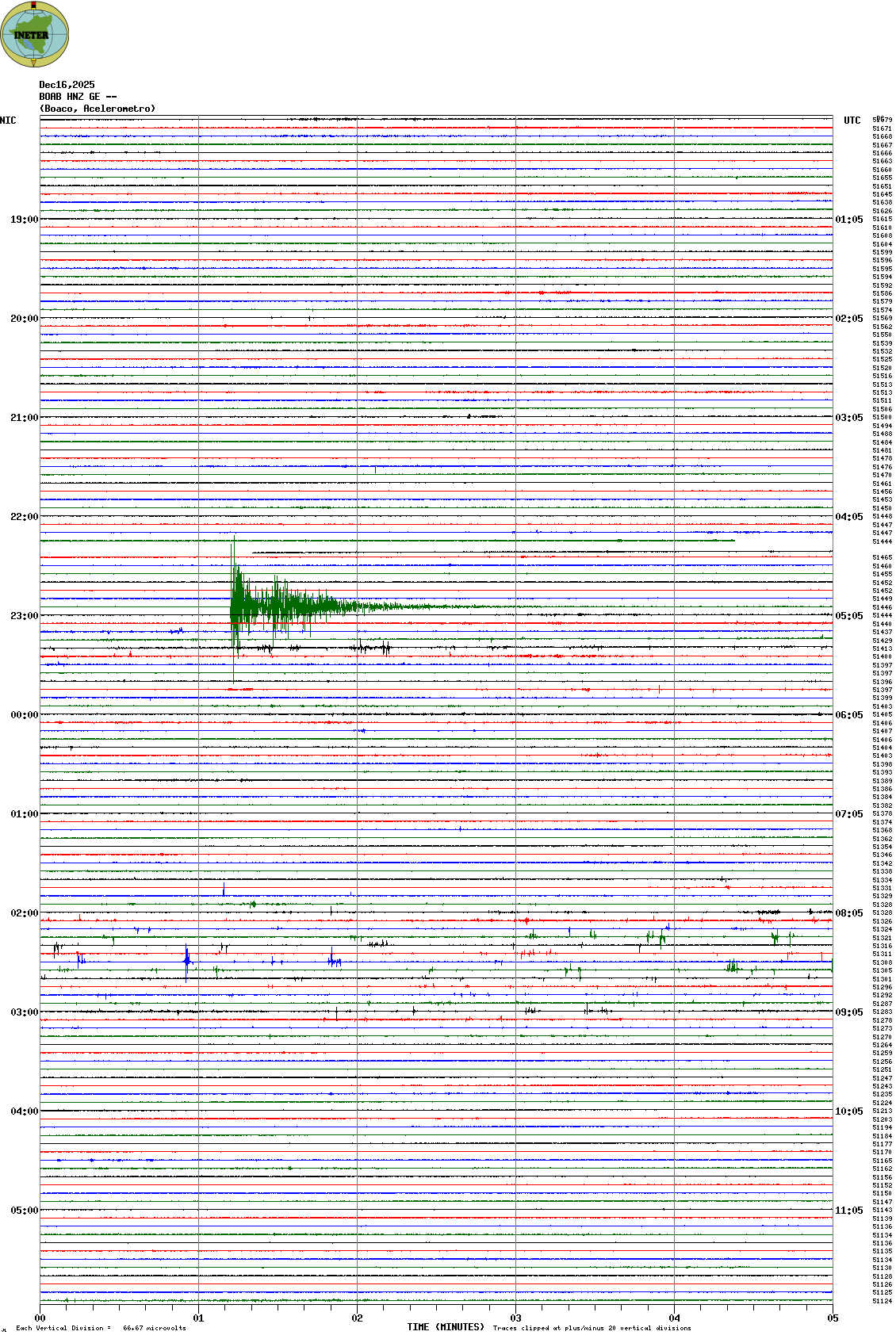Viewport: 896px width, 1339px height.
Task: Click the traces clipped footnote text
Action: [x=592, y=1328]
